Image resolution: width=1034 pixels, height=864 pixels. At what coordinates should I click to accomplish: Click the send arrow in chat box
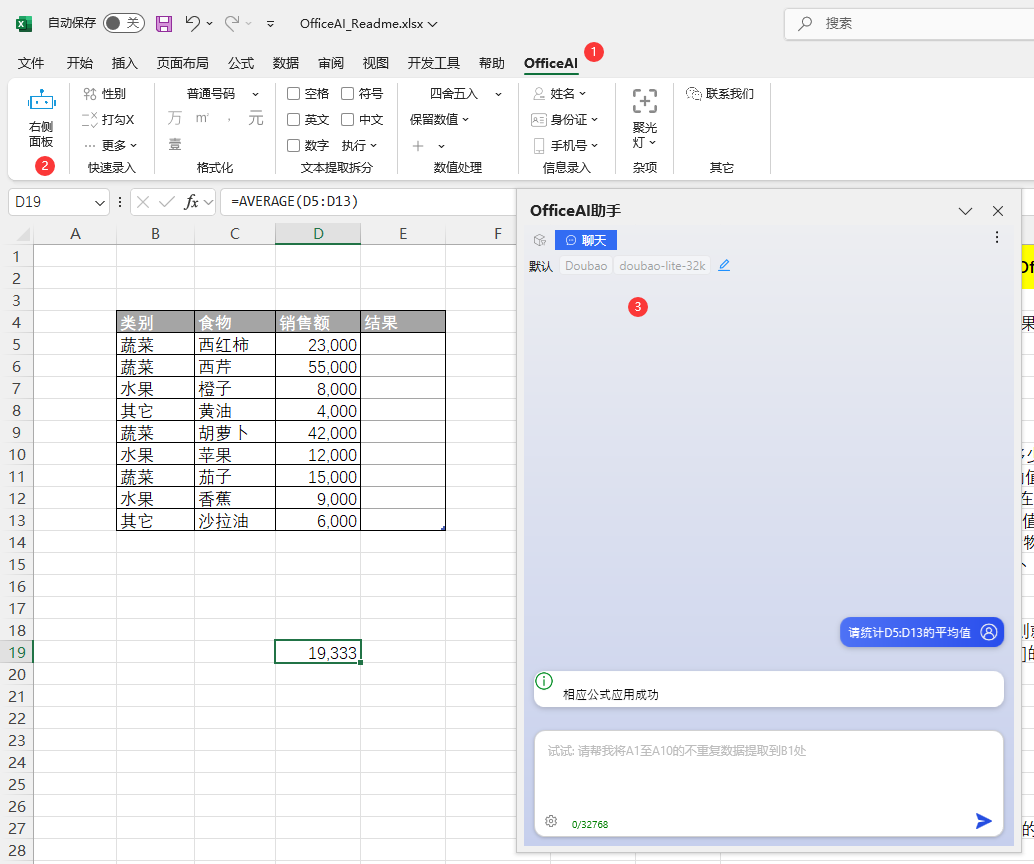tap(983, 821)
